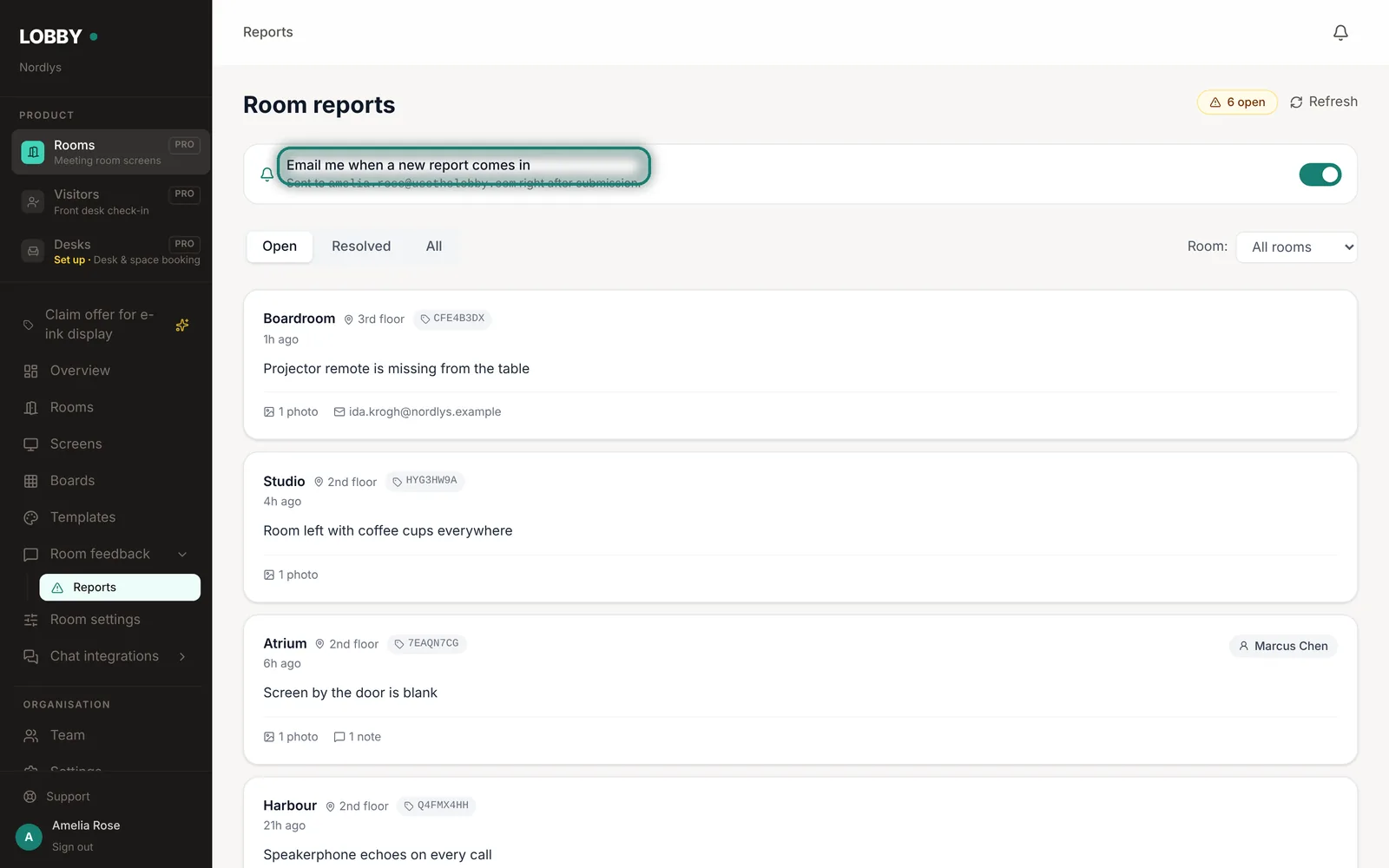The image size is (1389, 868).
Task: Click the Templates palette icon
Action: pyautogui.click(x=31, y=517)
